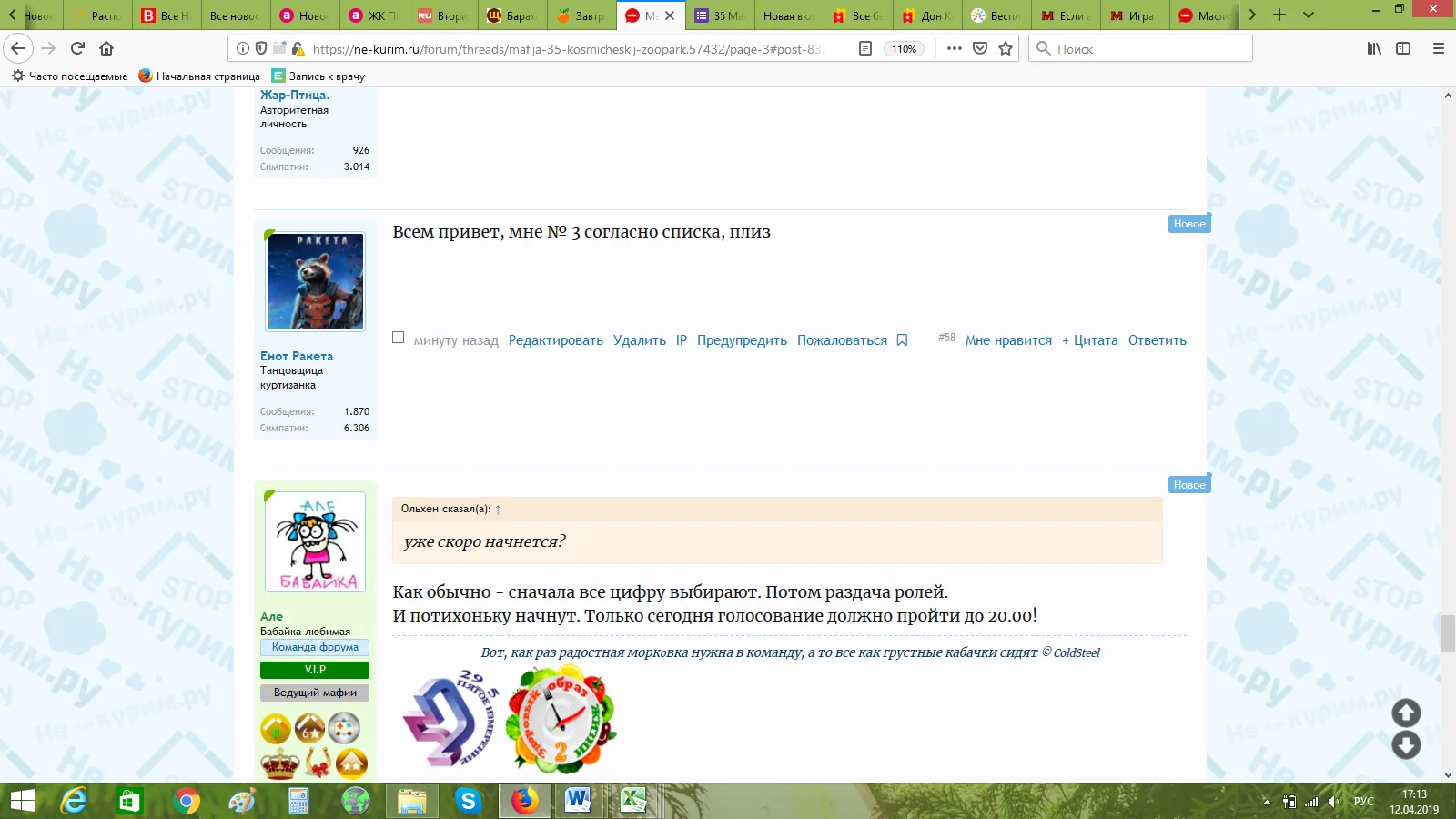Reply to post using Ответить

tap(1158, 340)
